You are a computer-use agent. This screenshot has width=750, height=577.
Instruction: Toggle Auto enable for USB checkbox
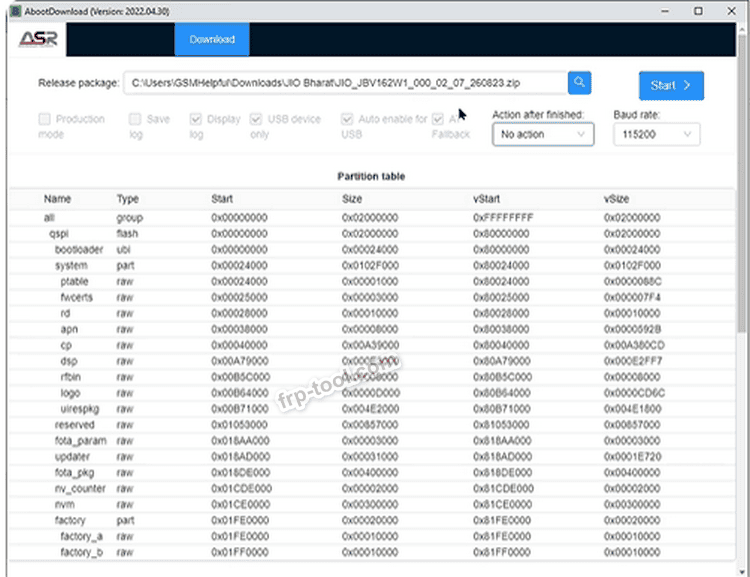(347, 119)
